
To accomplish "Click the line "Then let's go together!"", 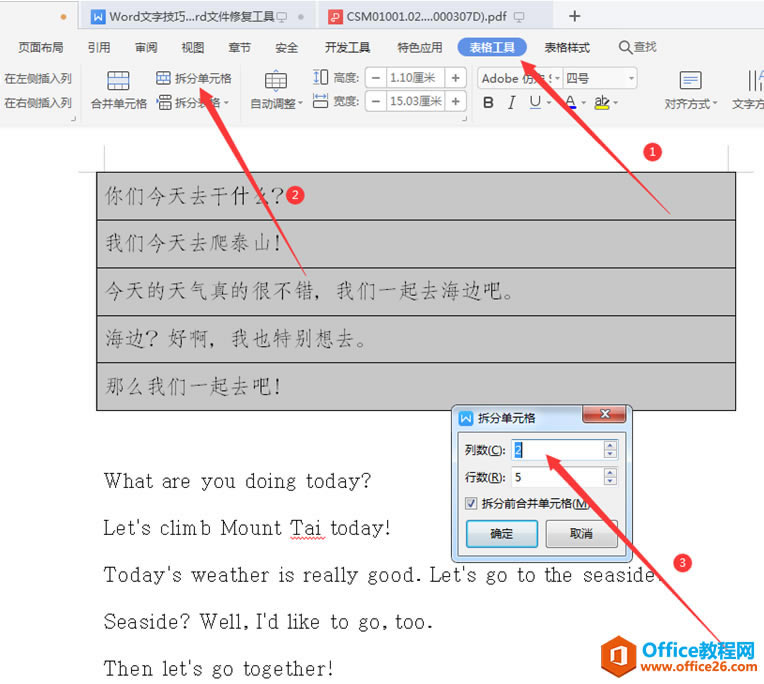I will click(218, 668).
